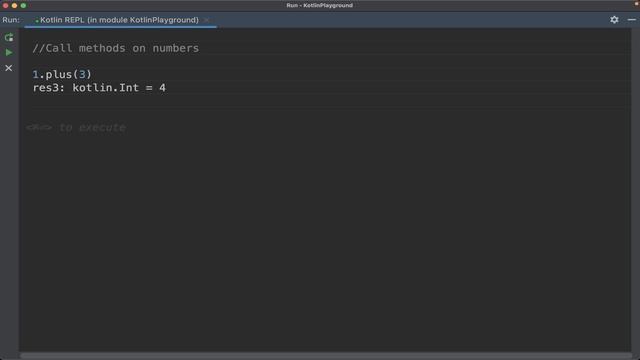The height and width of the screenshot is (360, 640).
Task: Click the REPL input field placeholder
Action: (76, 127)
